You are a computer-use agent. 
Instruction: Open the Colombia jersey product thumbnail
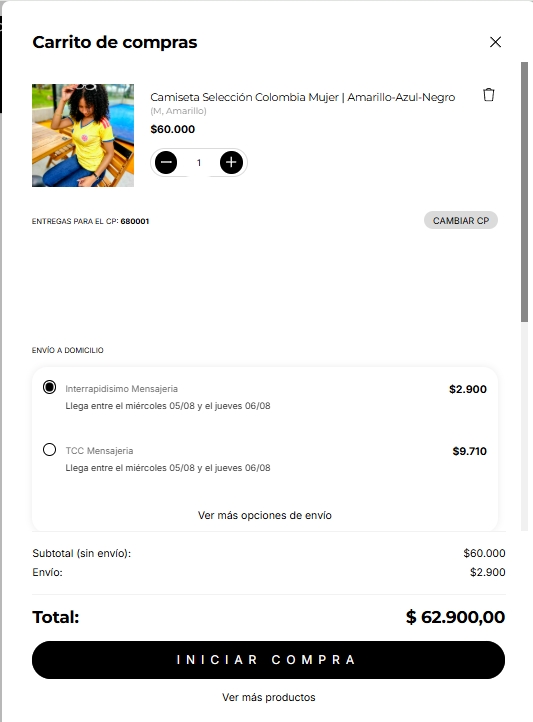coord(83,135)
